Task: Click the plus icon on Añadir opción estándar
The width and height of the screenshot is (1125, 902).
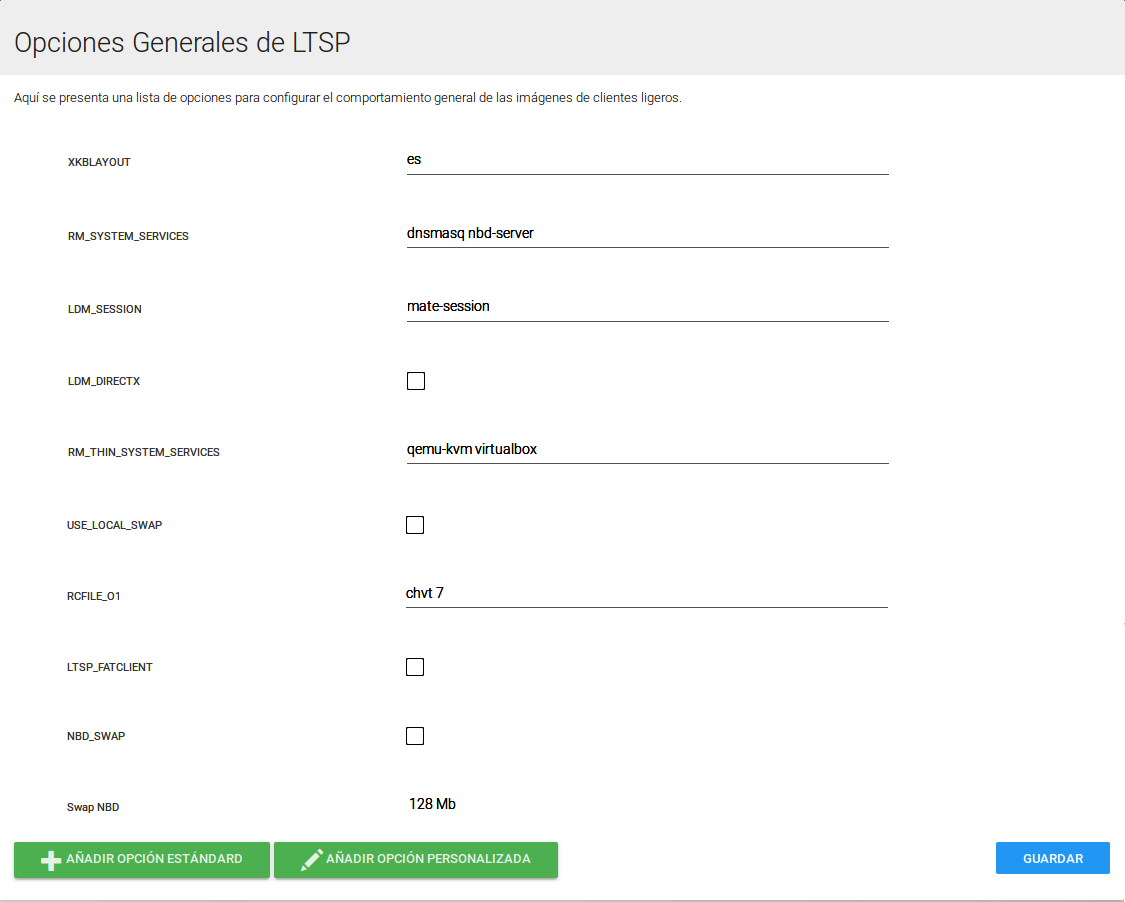Action: pyautogui.click(x=51, y=860)
